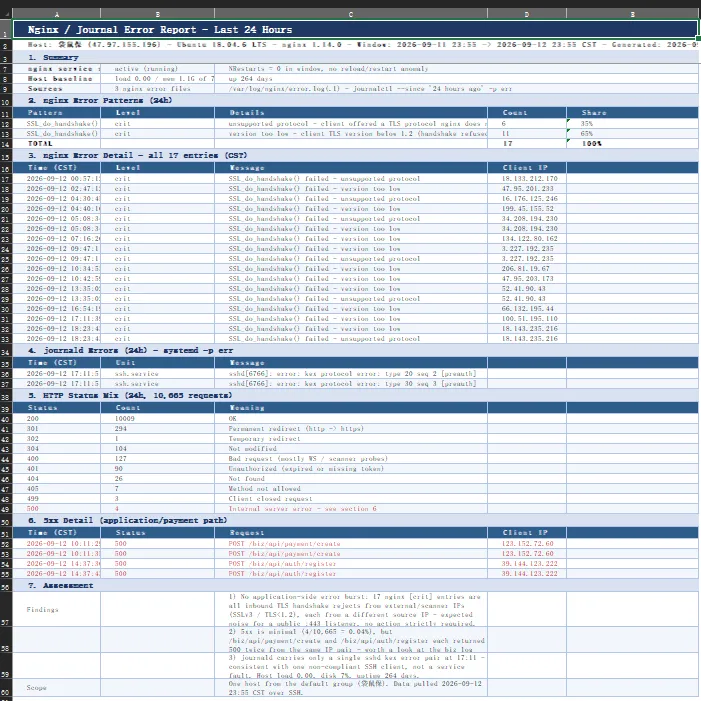Select heading '2. nginx Error Patterns (24h)'
701x701 pixels.
coord(355,100)
